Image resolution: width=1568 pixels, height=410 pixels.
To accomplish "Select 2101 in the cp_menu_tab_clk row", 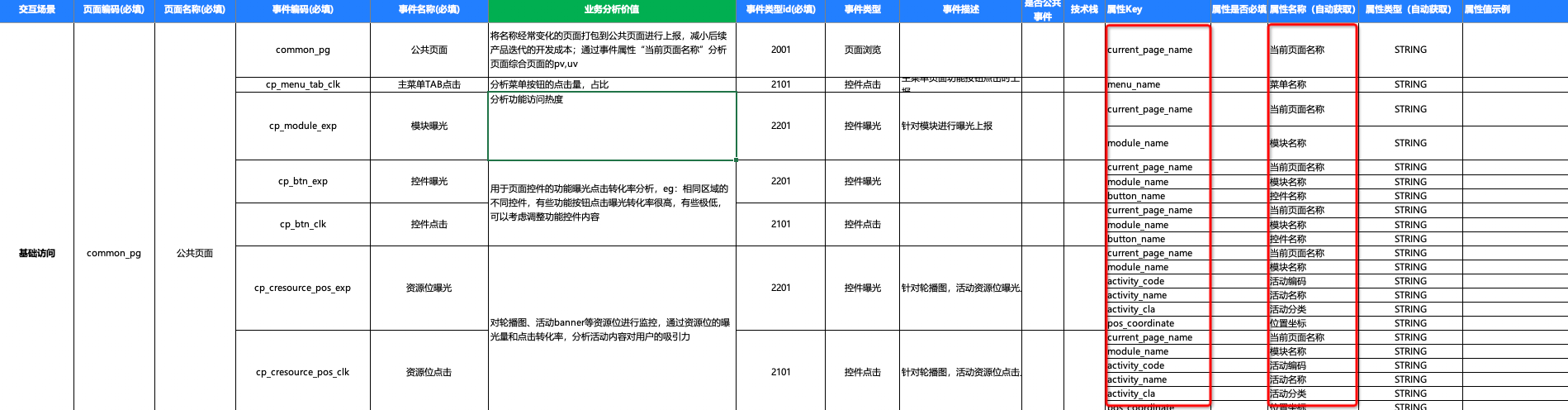I will click(780, 84).
